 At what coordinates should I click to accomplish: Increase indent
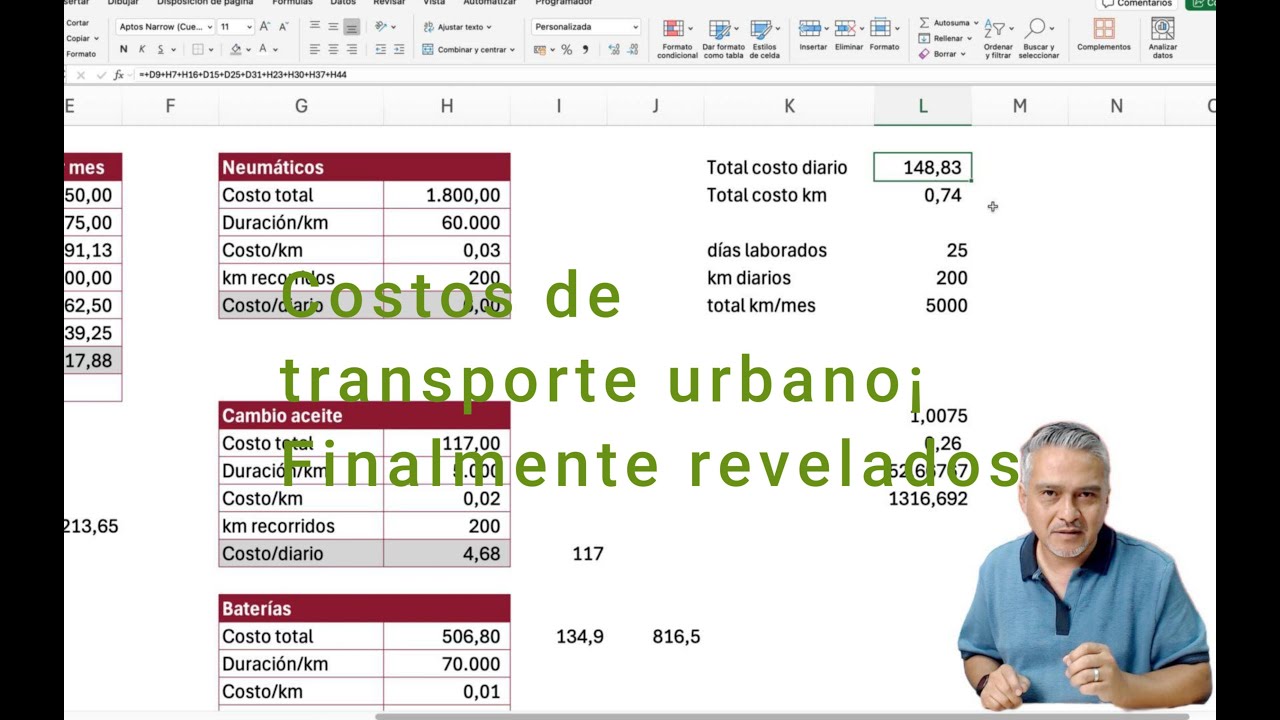coord(399,49)
